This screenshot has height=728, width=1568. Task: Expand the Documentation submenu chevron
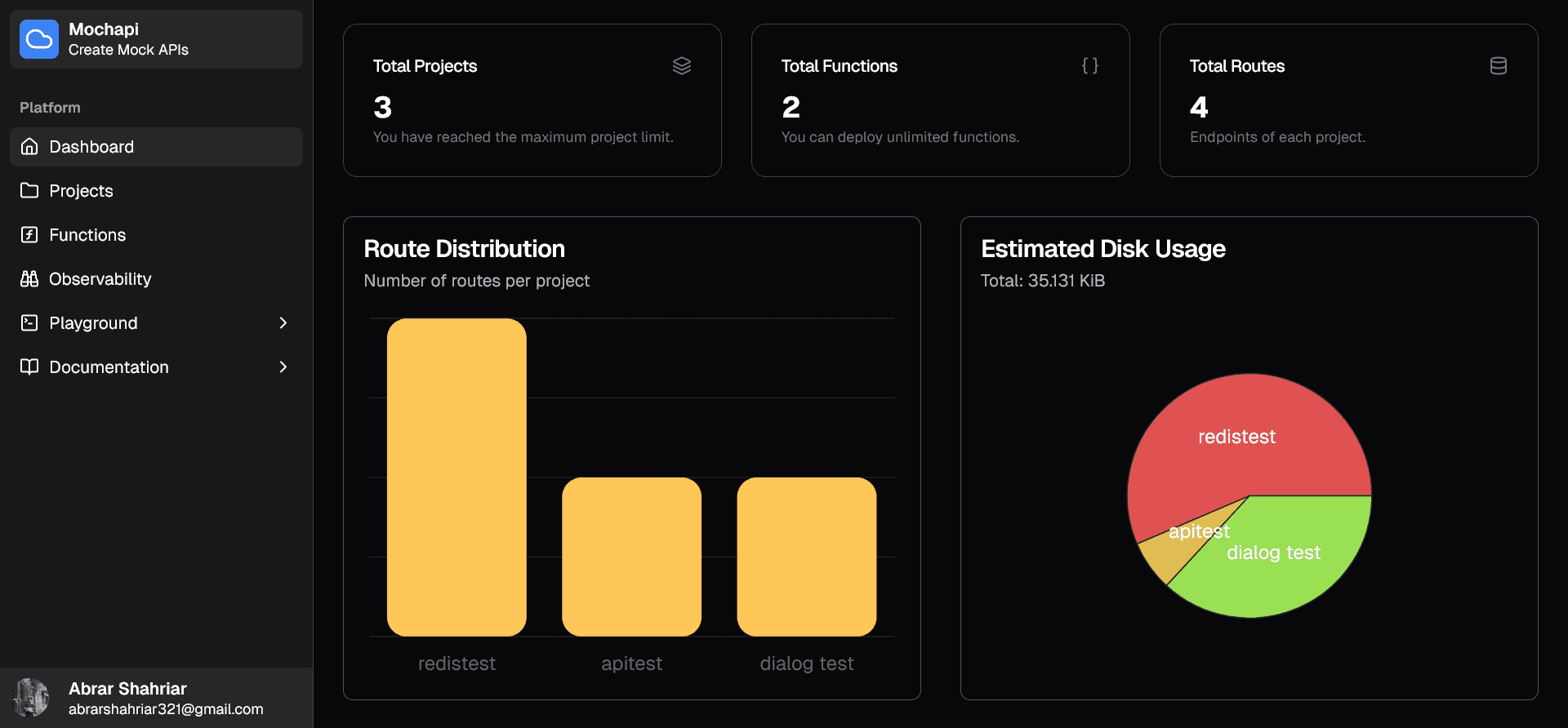(x=283, y=367)
